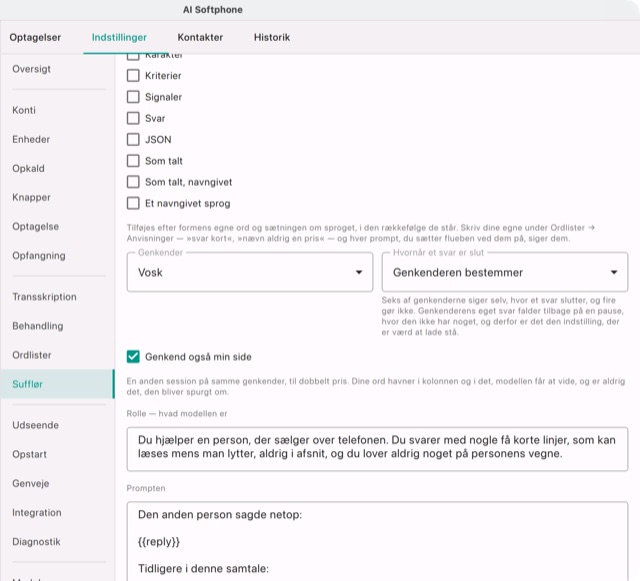640x581 pixels.
Task: Open the Genkender dropdown showing Vosk
Action: coord(250,272)
